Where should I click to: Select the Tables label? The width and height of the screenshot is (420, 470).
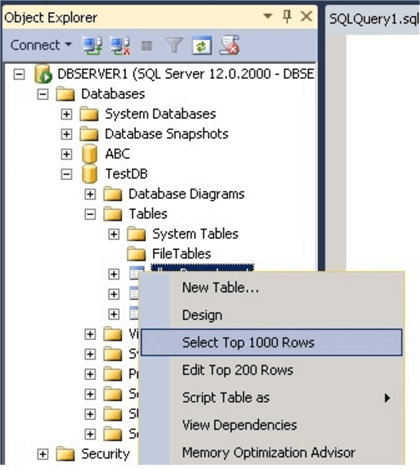click(148, 214)
